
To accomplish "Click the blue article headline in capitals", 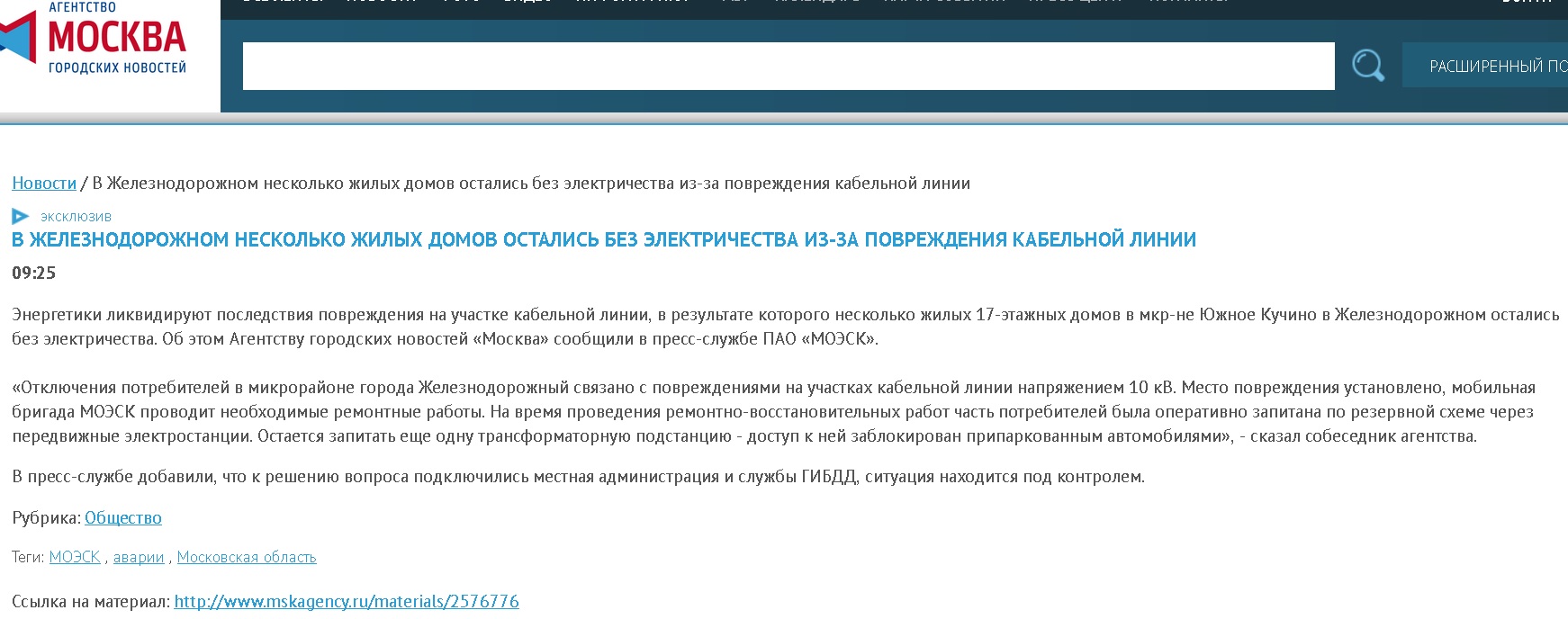I will pos(604,240).
